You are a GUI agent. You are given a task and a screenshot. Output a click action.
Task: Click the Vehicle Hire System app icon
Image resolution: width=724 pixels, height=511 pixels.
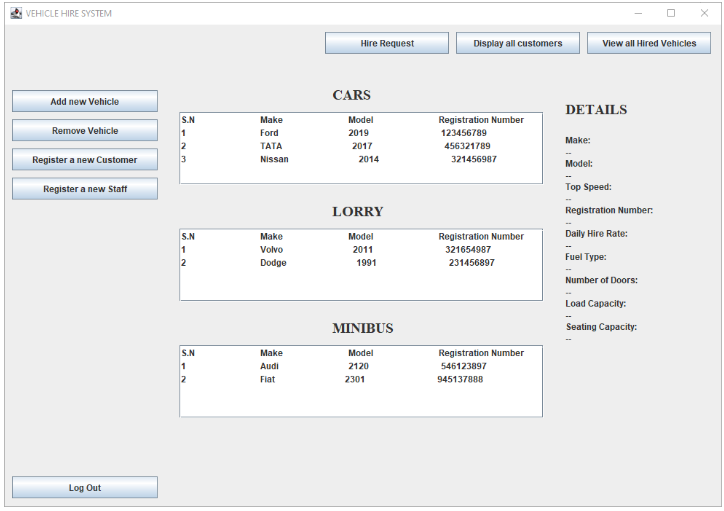coord(16,13)
